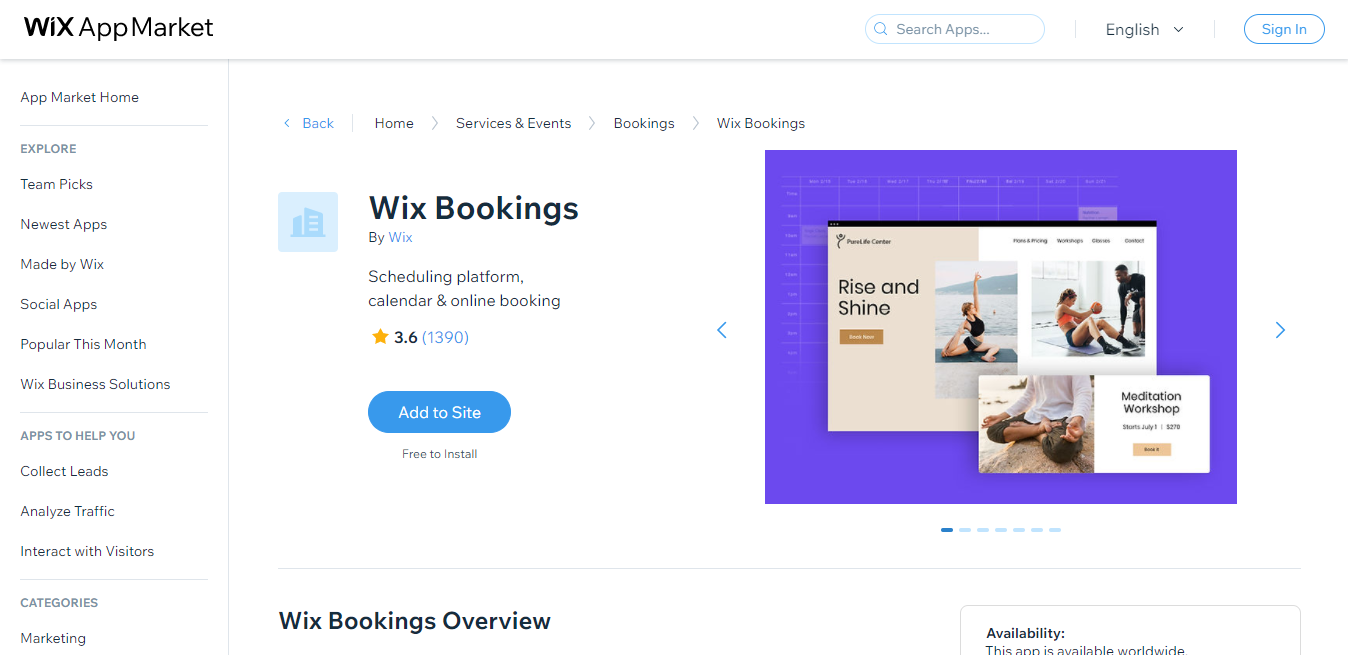Select the second carousel indicator dot
Screen dimensions: 1348x655
coord(965,530)
